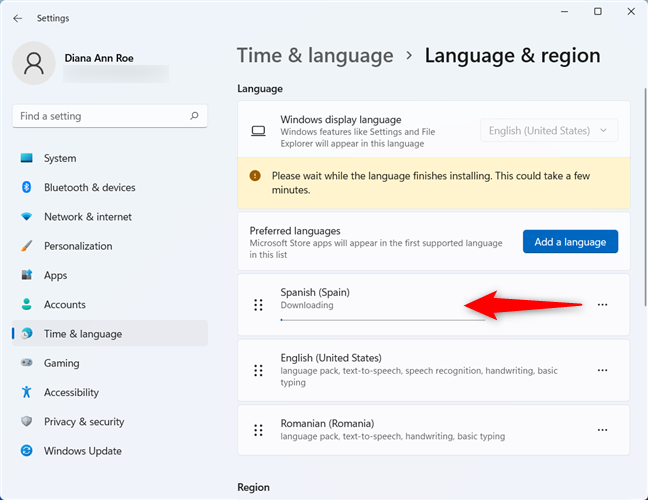Click Romanian (Romania) language name
The image size is (648, 500).
tap(327, 424)
